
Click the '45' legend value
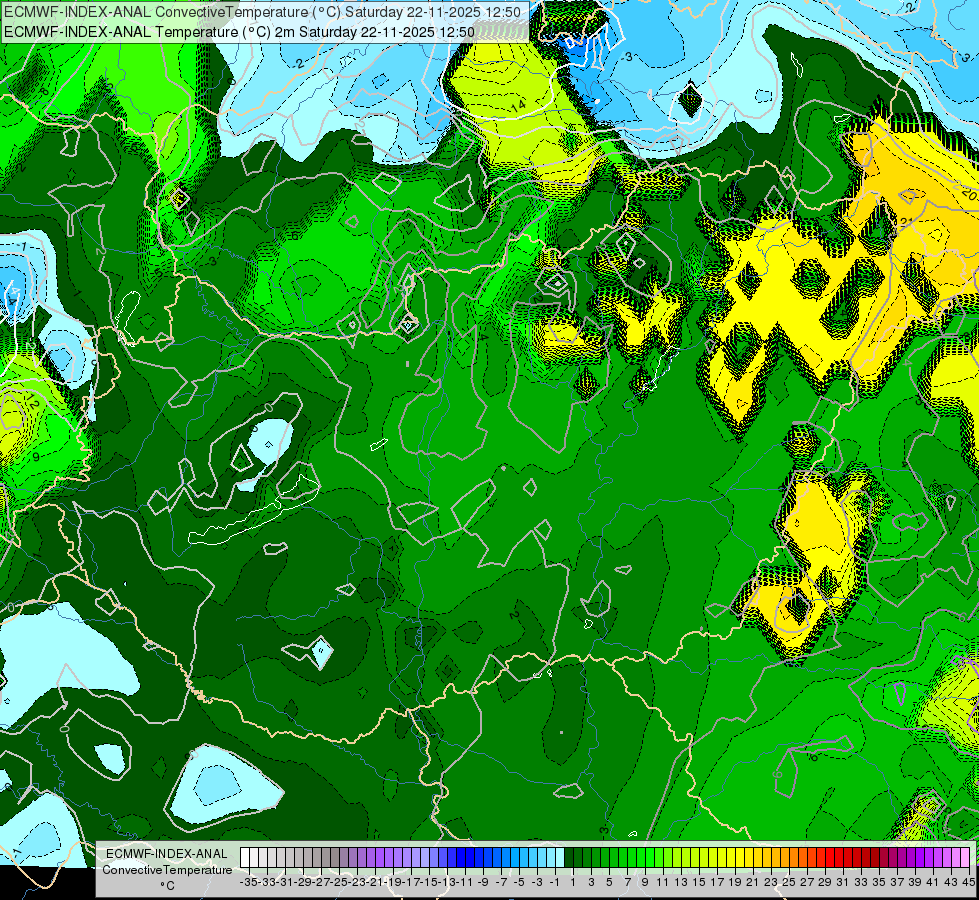pos(968,883)
